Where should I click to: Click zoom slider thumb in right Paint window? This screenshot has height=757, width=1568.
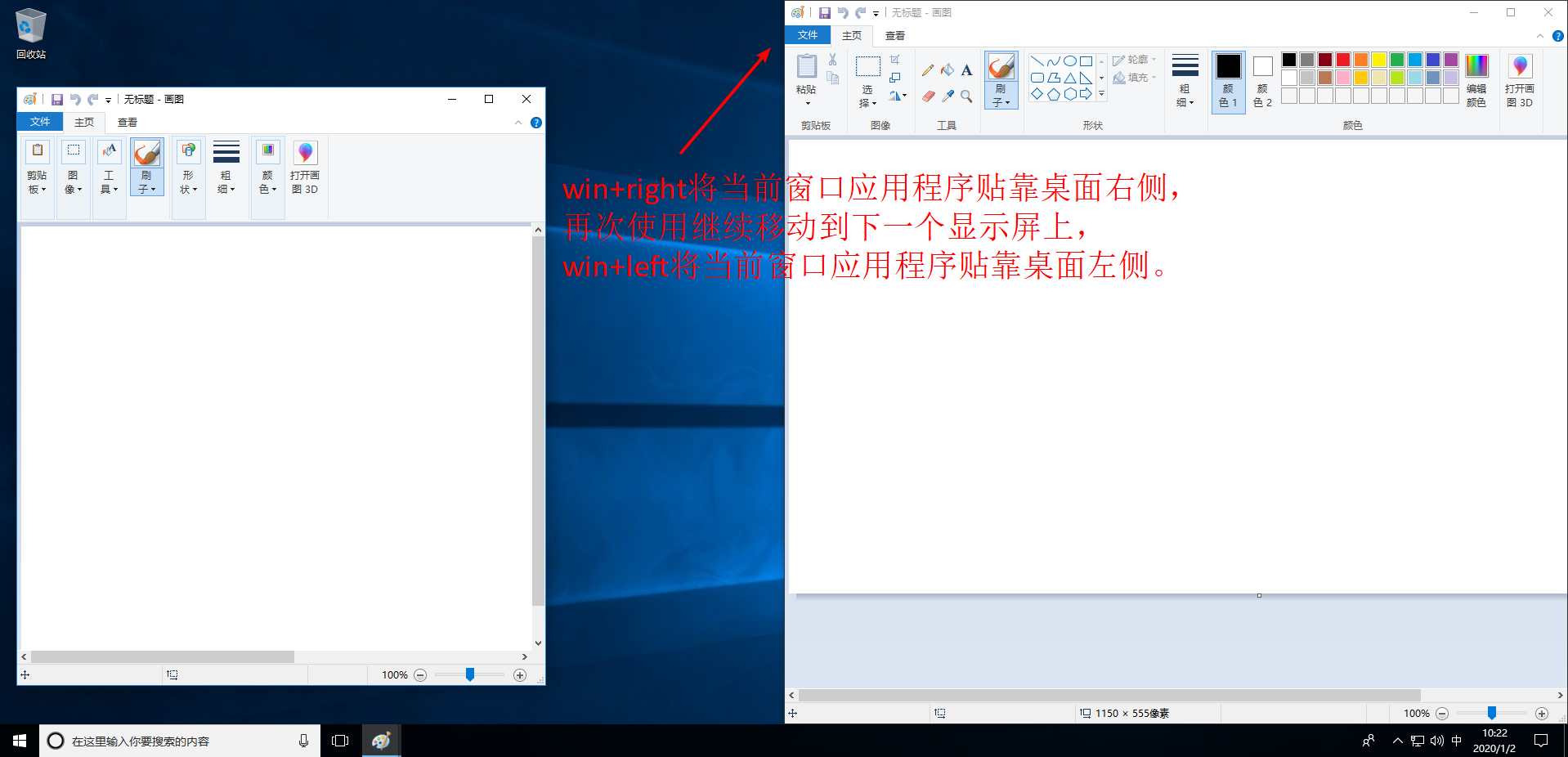click(1492, 713)
